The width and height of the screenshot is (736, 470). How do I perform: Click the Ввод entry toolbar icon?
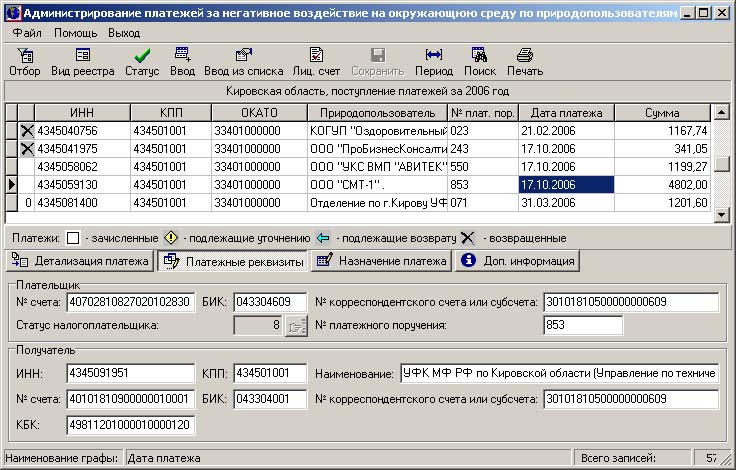(x=182, y=61)
